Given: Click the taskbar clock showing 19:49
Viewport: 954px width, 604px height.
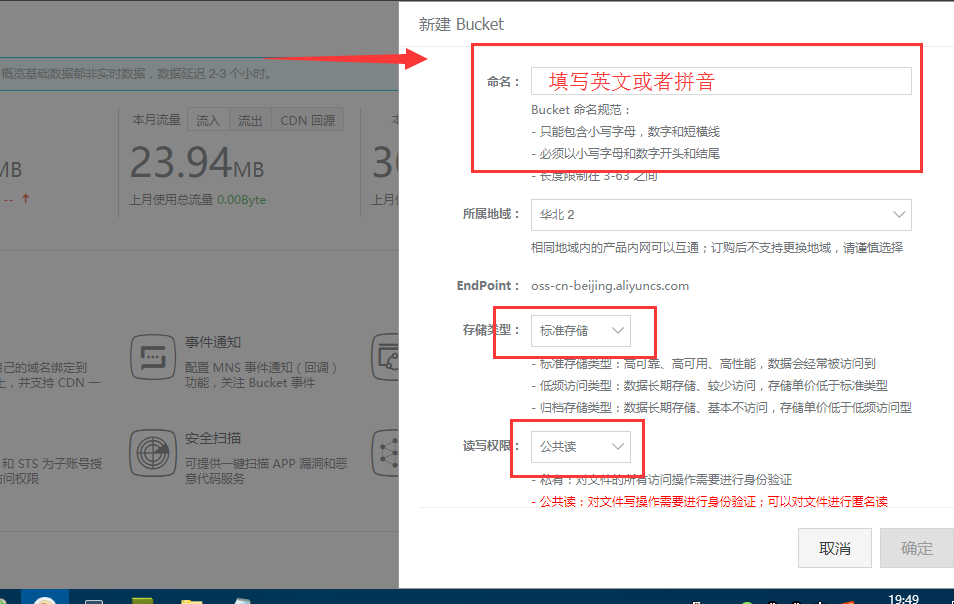Looking at the screenshot, I should click(x=904, y=599).
